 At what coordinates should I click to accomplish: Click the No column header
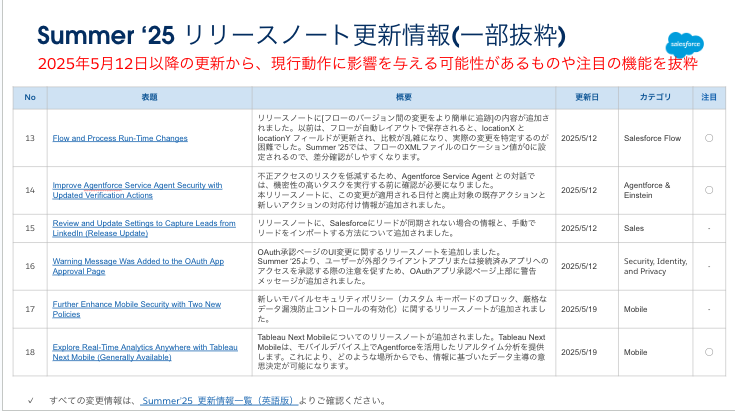pos(30,97)
